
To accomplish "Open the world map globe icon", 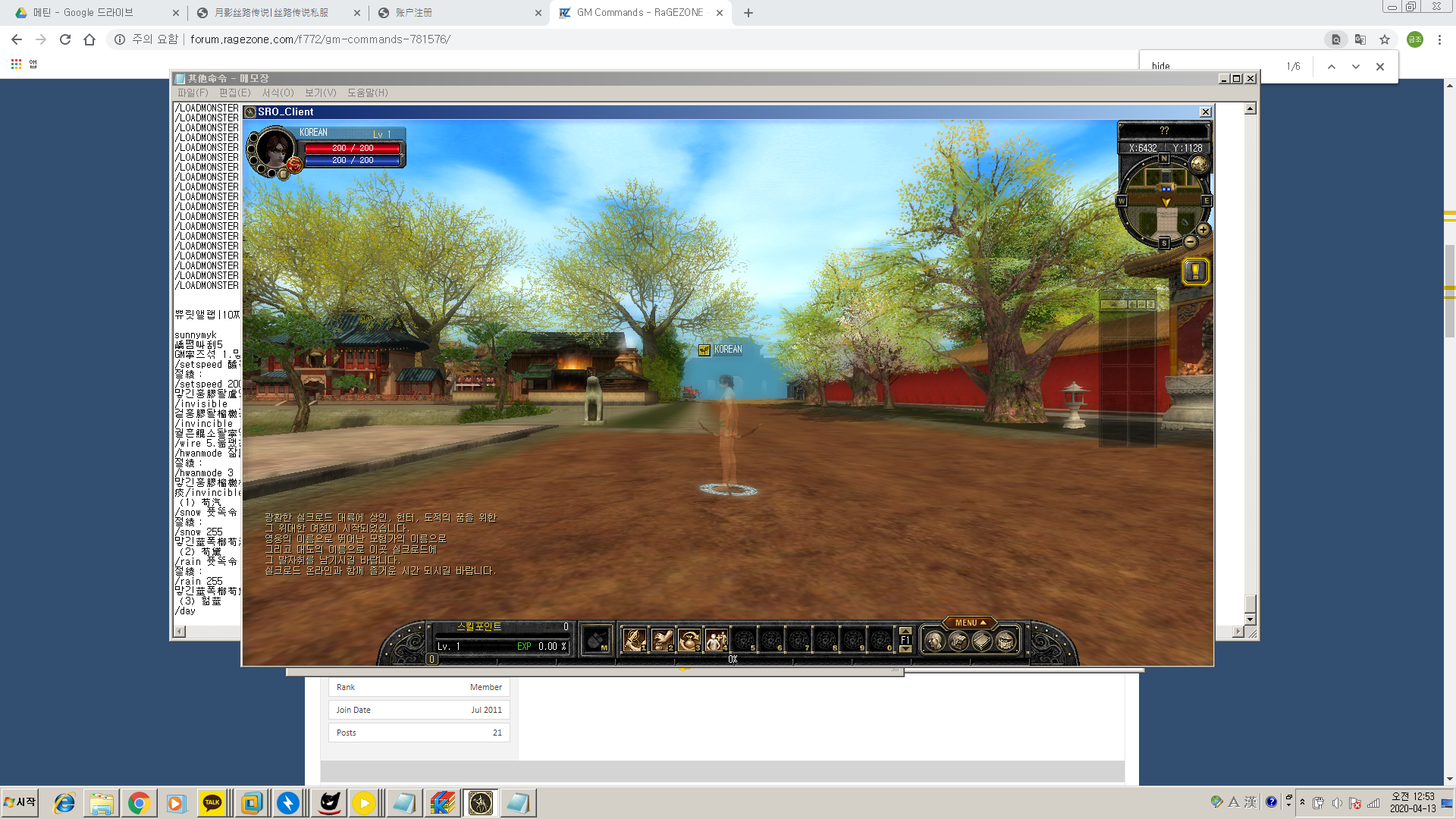I will [1199, 164].
